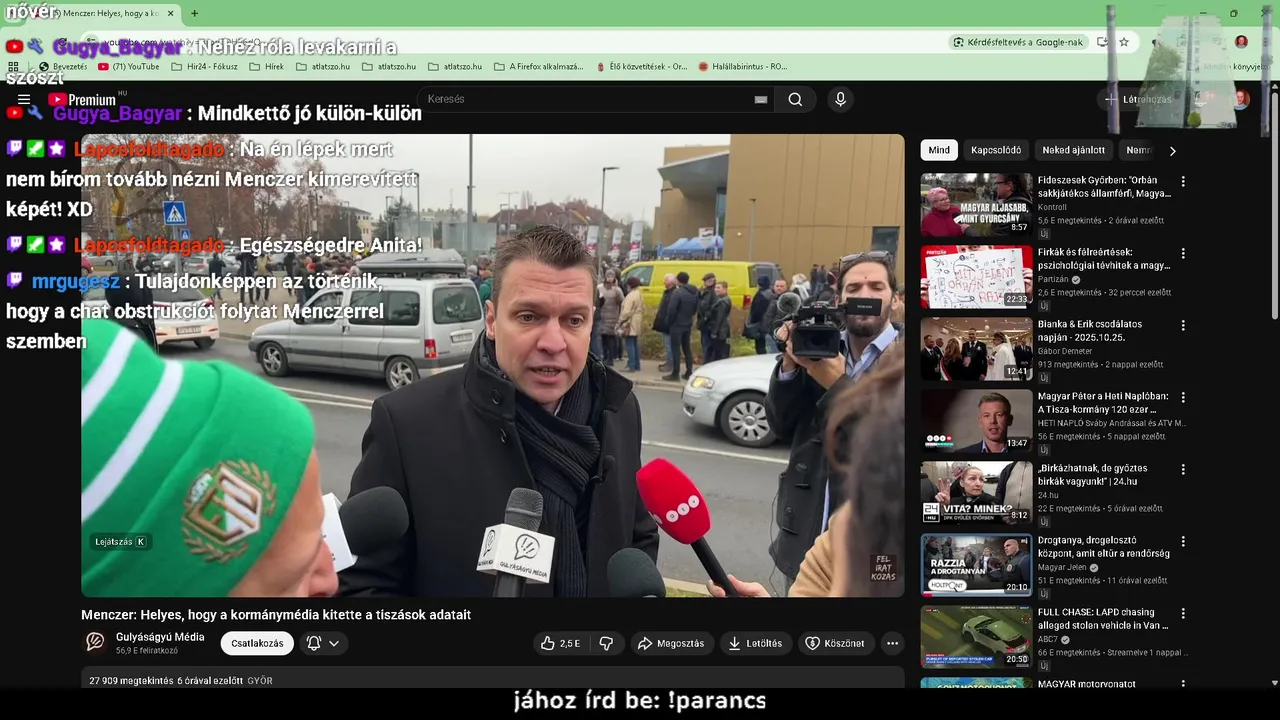Bookmark this page with the star icon
The image size is (1280, 720).
[x=1124, y=42]
